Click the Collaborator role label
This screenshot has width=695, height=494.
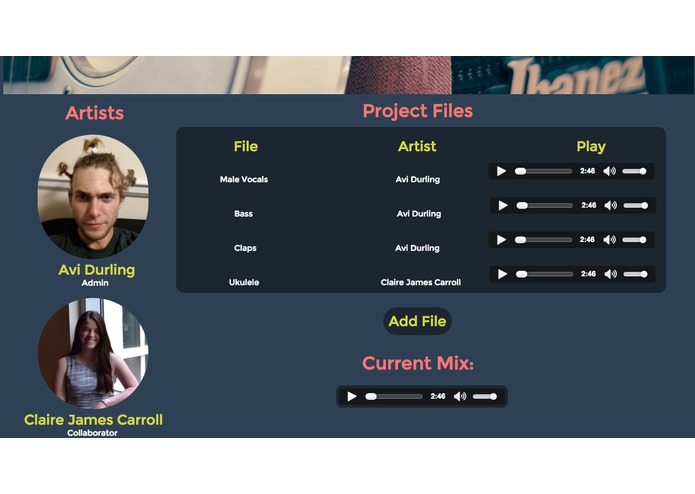point(92,433)
